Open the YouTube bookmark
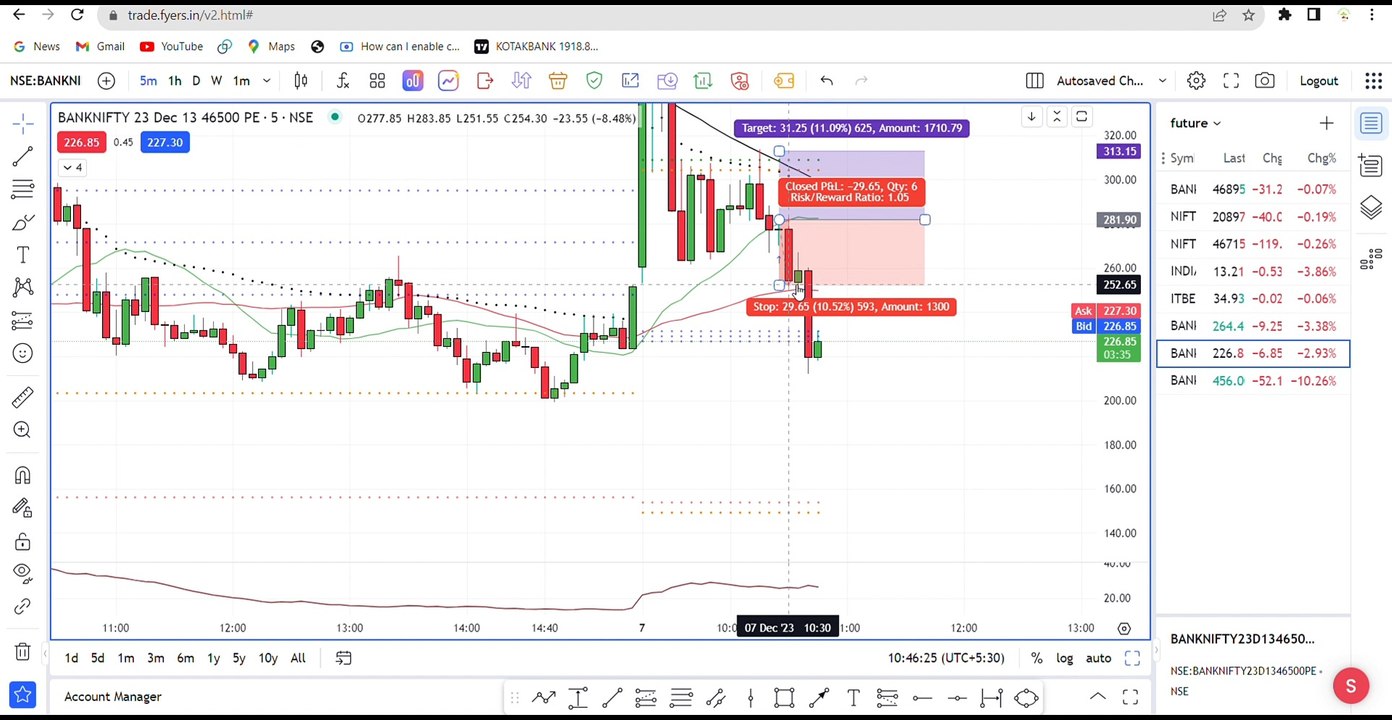Image resolution: width=1392 pixels, height=720 pixels. [x=172, y=46]
